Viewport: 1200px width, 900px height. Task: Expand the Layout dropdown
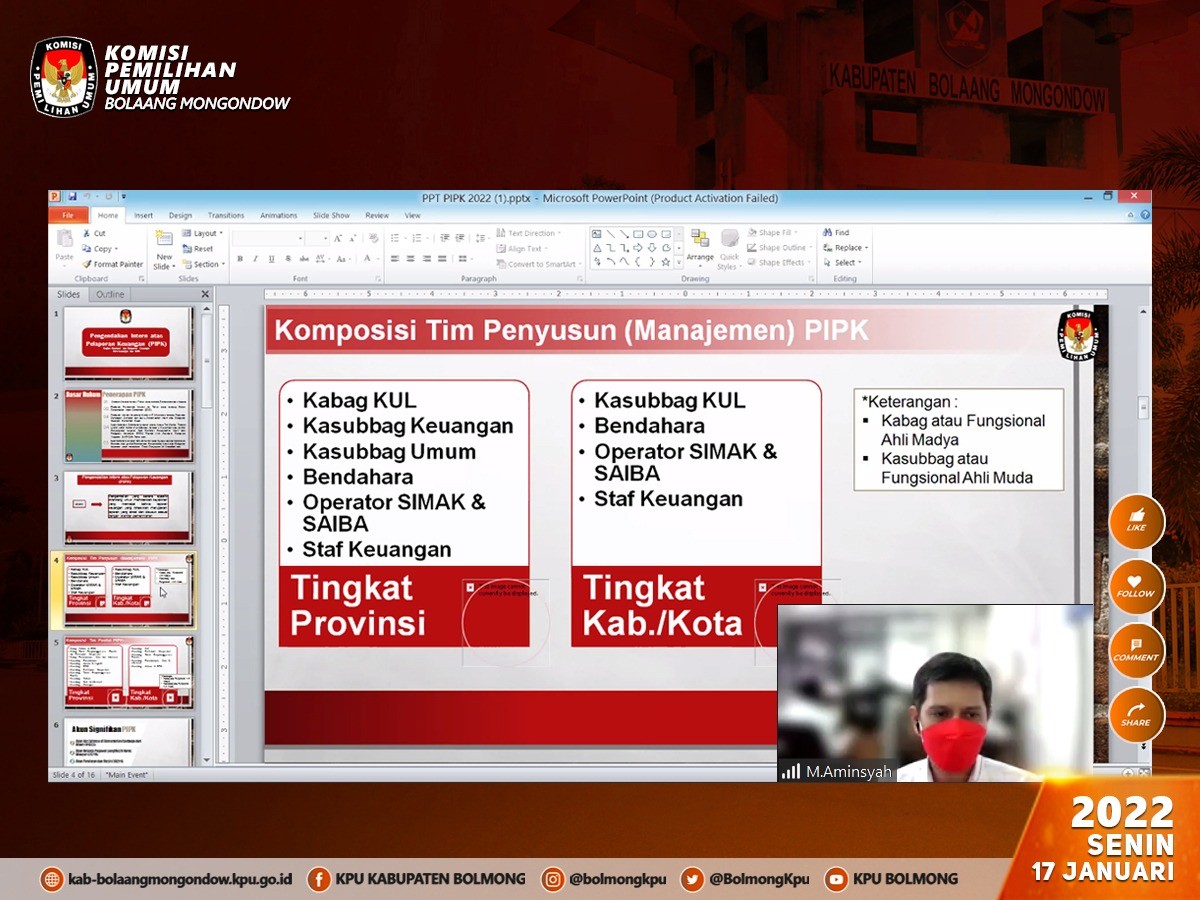tap(203, 233)
